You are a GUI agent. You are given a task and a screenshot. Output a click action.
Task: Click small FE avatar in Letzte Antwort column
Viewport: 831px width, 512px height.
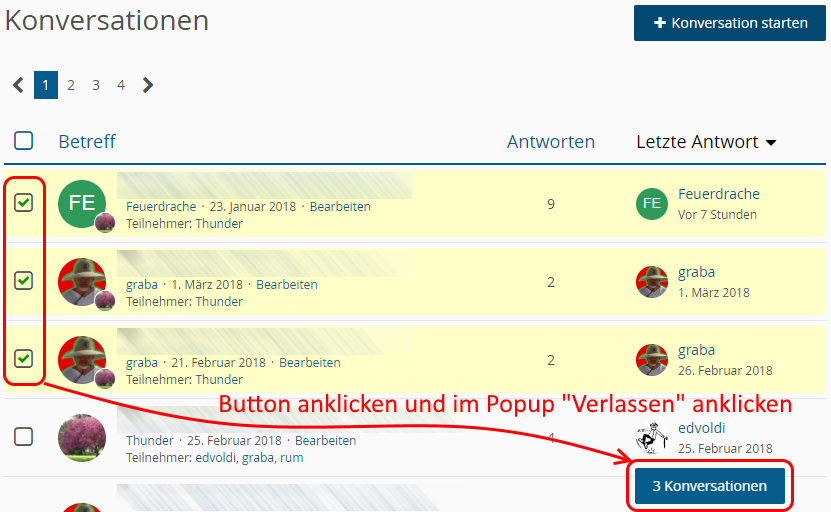(652, 204)
